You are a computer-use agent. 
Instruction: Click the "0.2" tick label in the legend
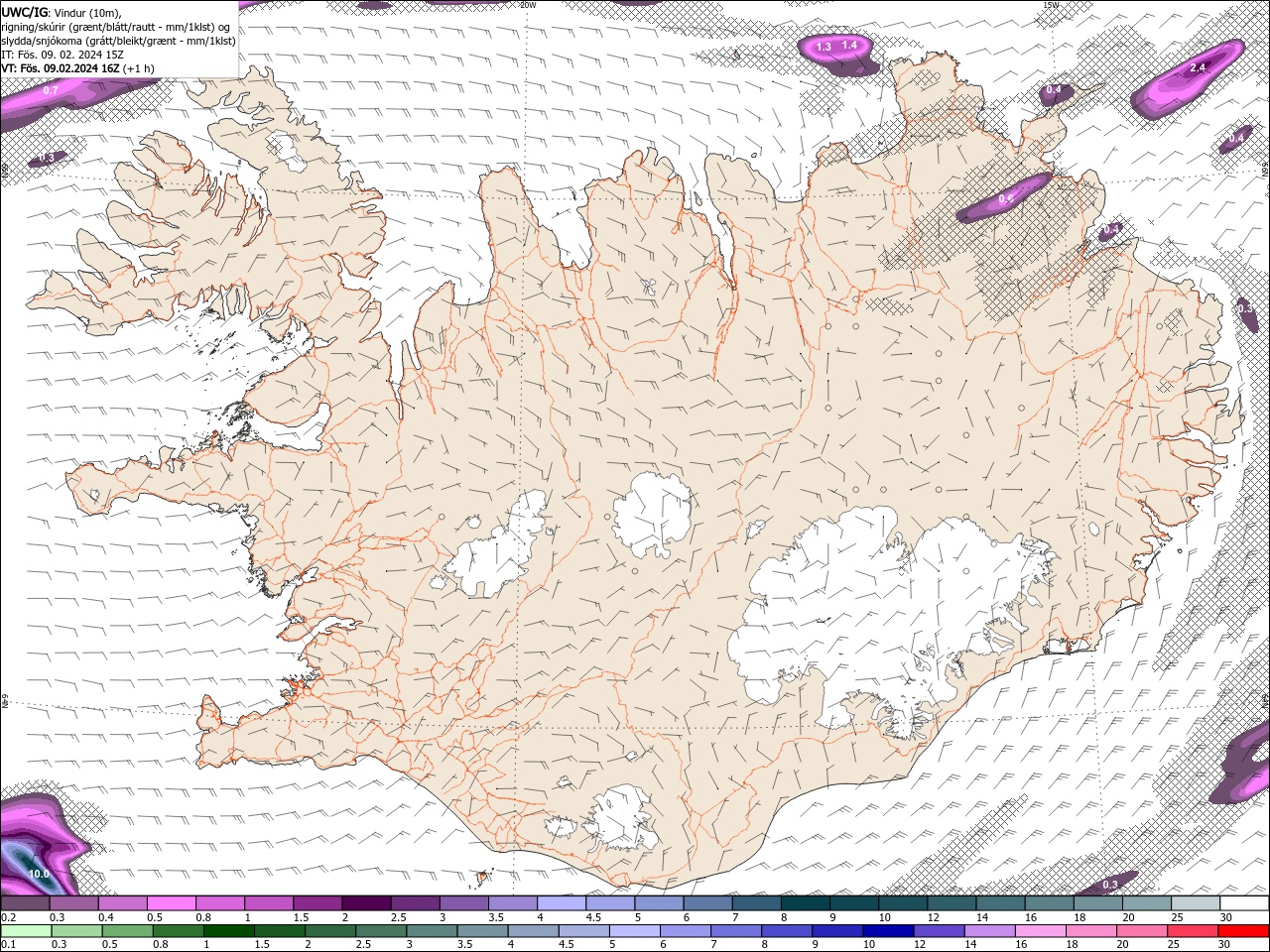point(8,917)
